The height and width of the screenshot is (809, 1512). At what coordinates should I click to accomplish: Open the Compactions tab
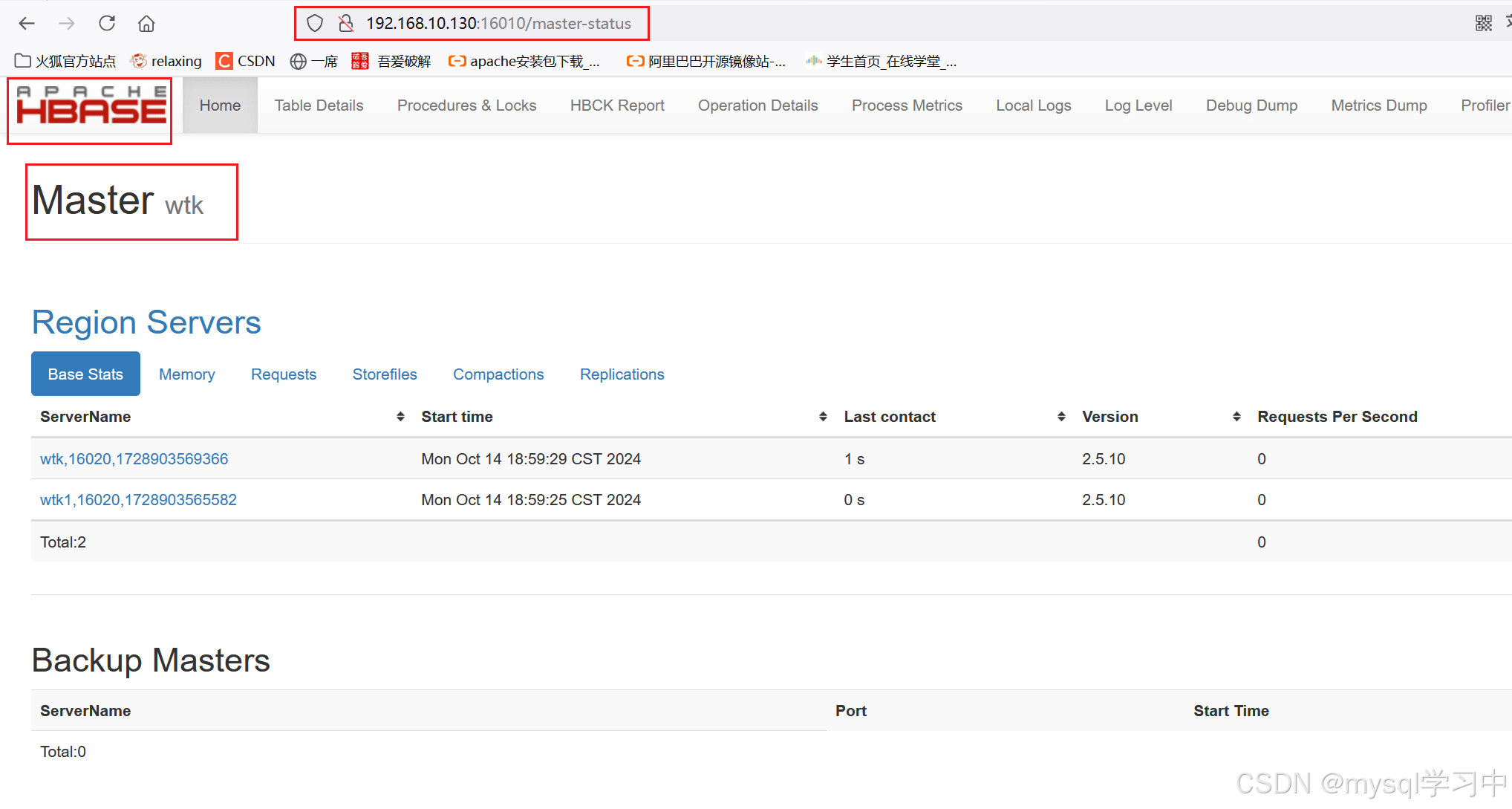click(498, 374)
